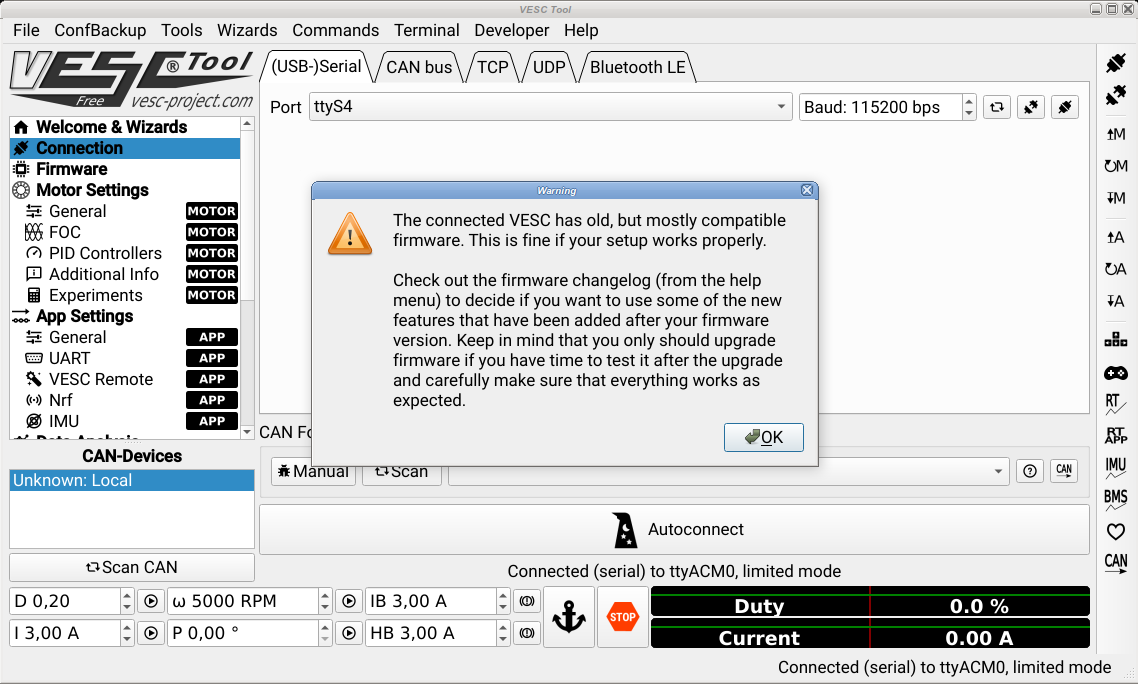Open the Terminal menu
The width and height of the screenshot is (1138, 684).
coord(427,30)
